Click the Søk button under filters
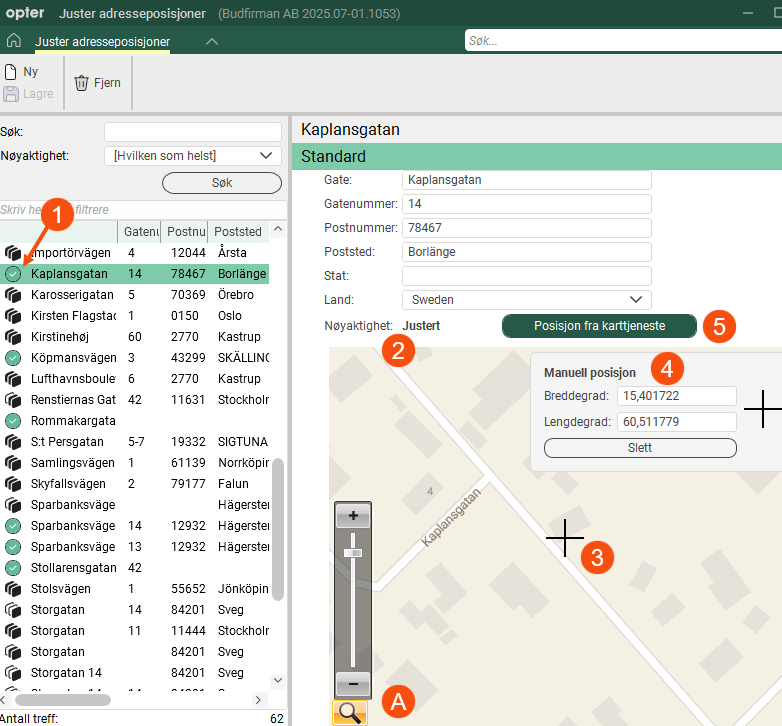 (x=221, y=183)
